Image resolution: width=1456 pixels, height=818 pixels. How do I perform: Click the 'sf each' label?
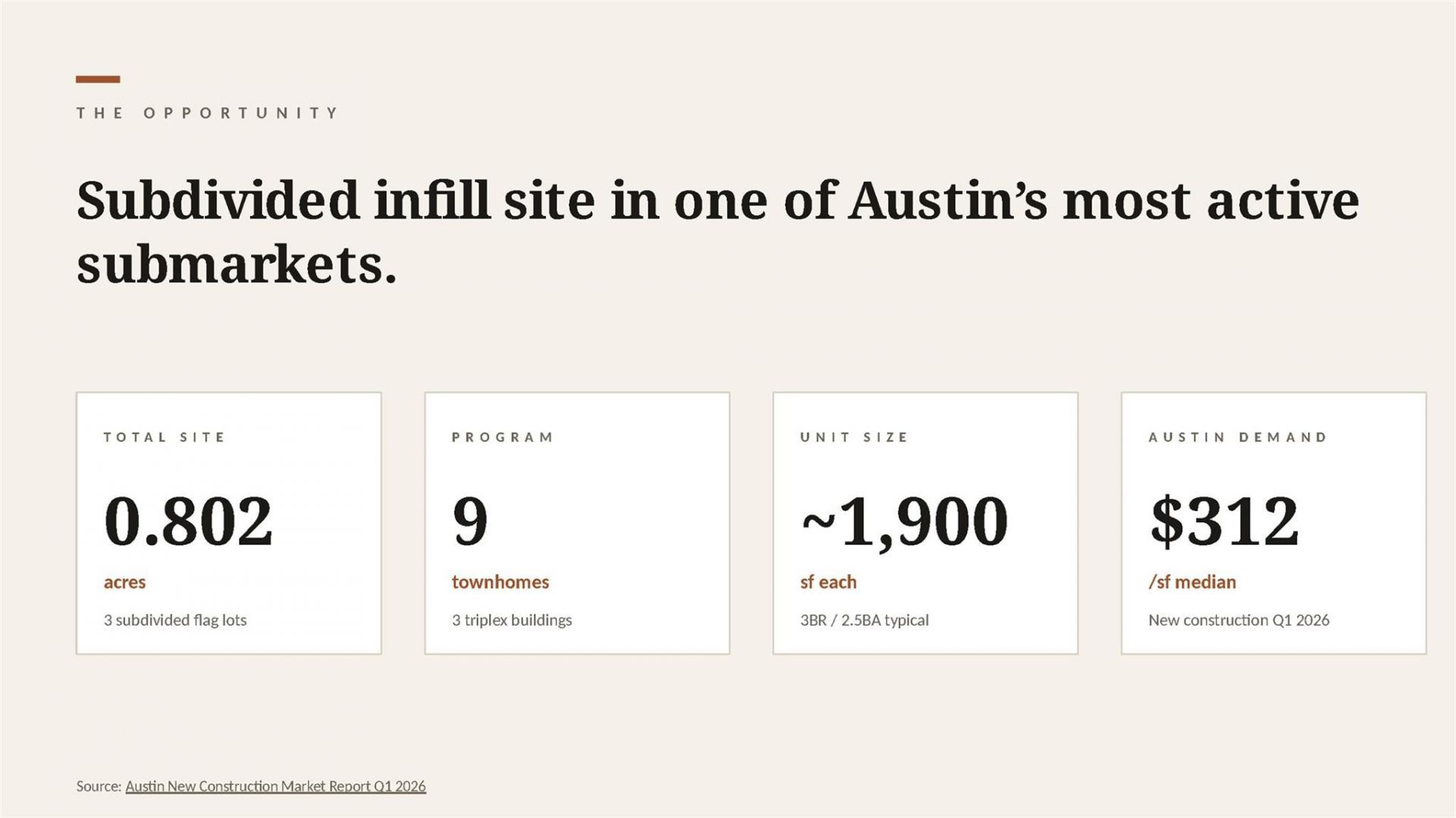click(x=828, y=582)
